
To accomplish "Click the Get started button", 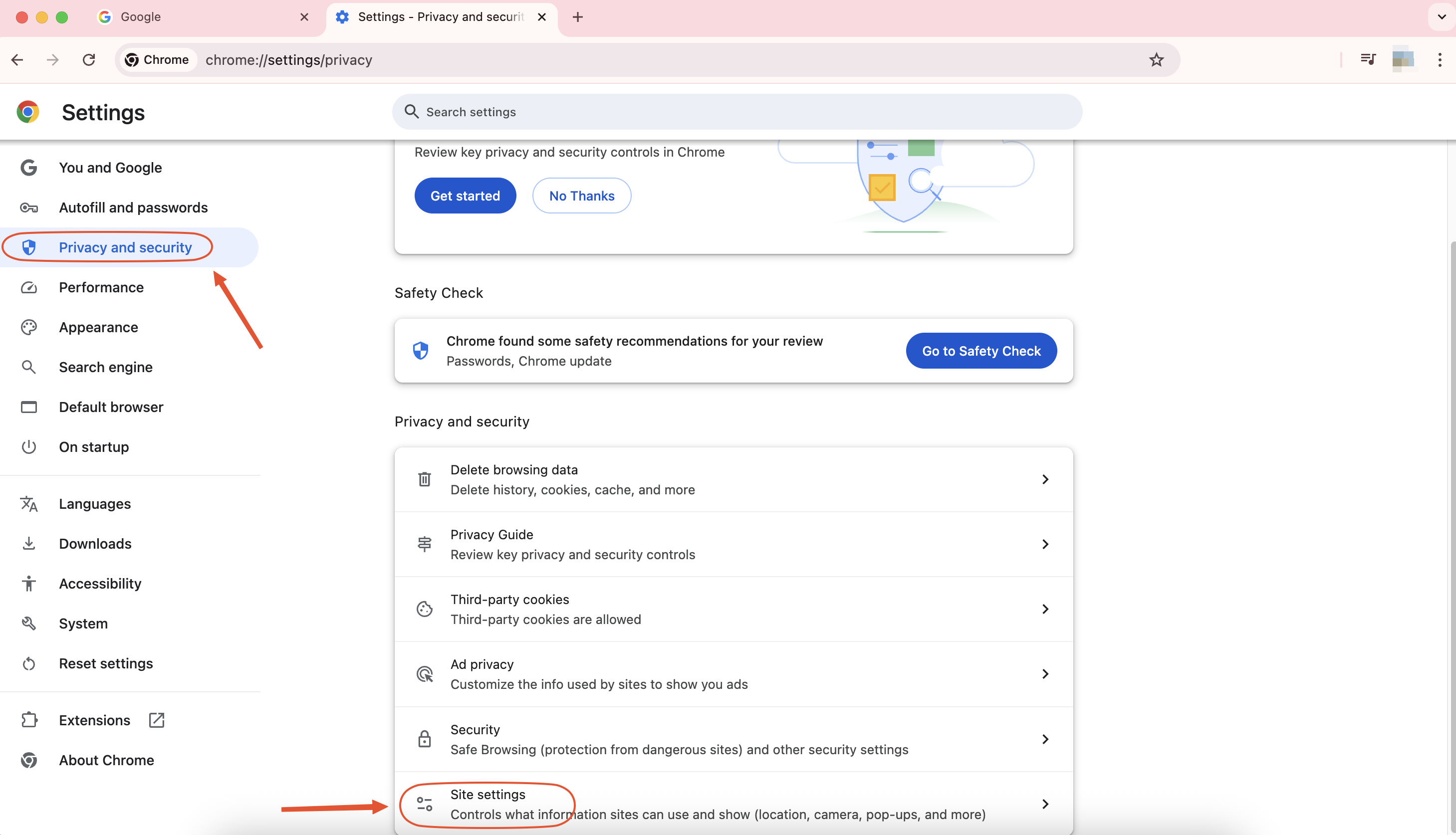I will tap(465, 196).
